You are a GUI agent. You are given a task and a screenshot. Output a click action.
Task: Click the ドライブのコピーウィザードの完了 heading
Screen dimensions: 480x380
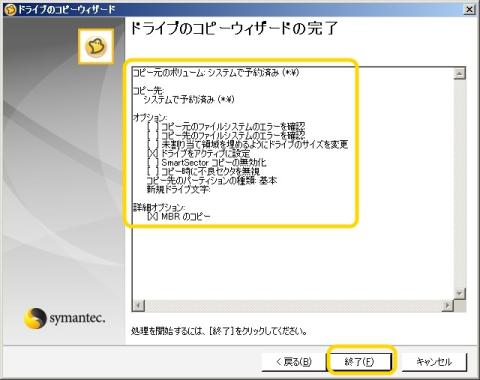pyautogui.click(x=234, y=28)
